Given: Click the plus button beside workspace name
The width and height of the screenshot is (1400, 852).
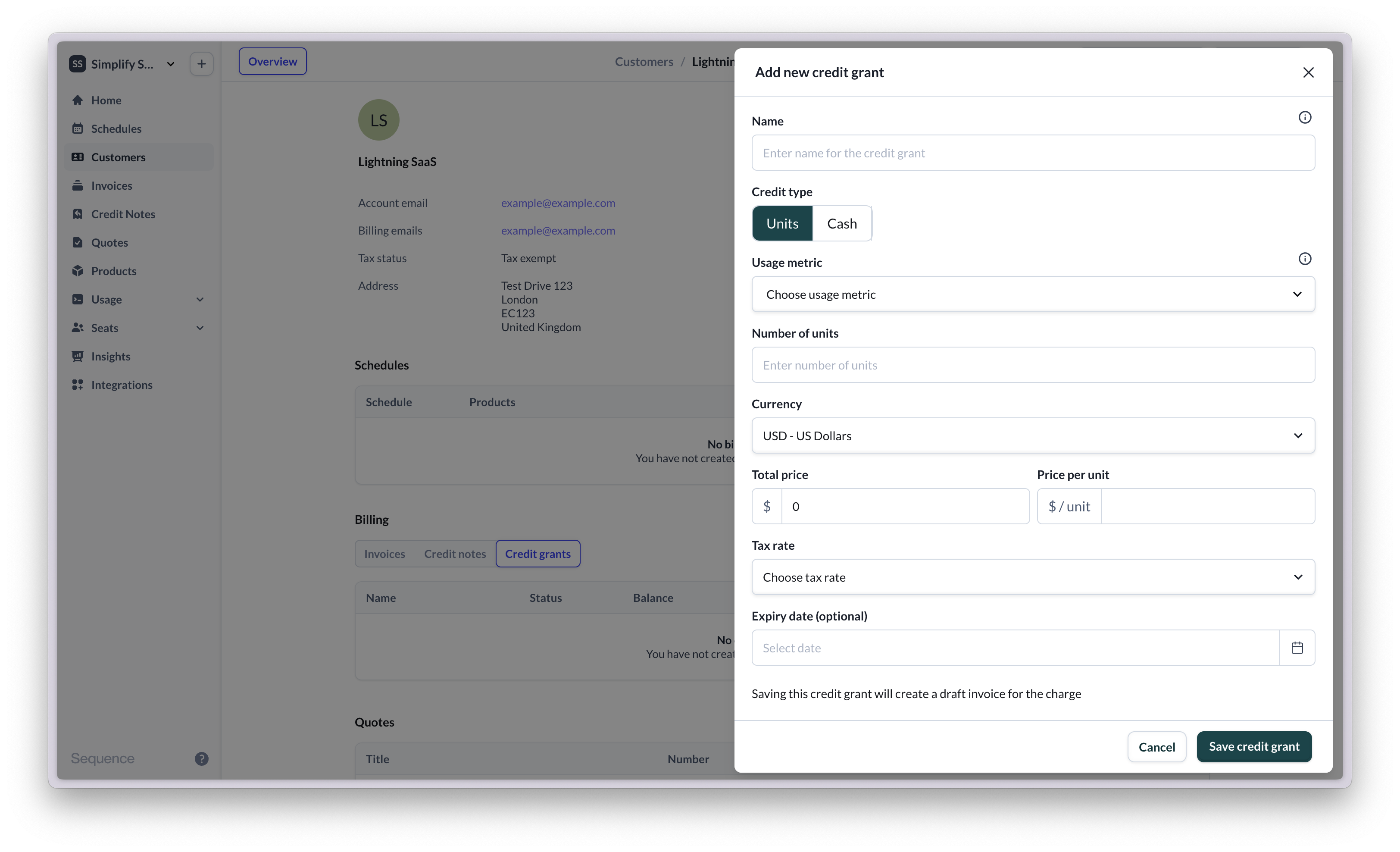Looking at the screenshot, I should point(202,64).
